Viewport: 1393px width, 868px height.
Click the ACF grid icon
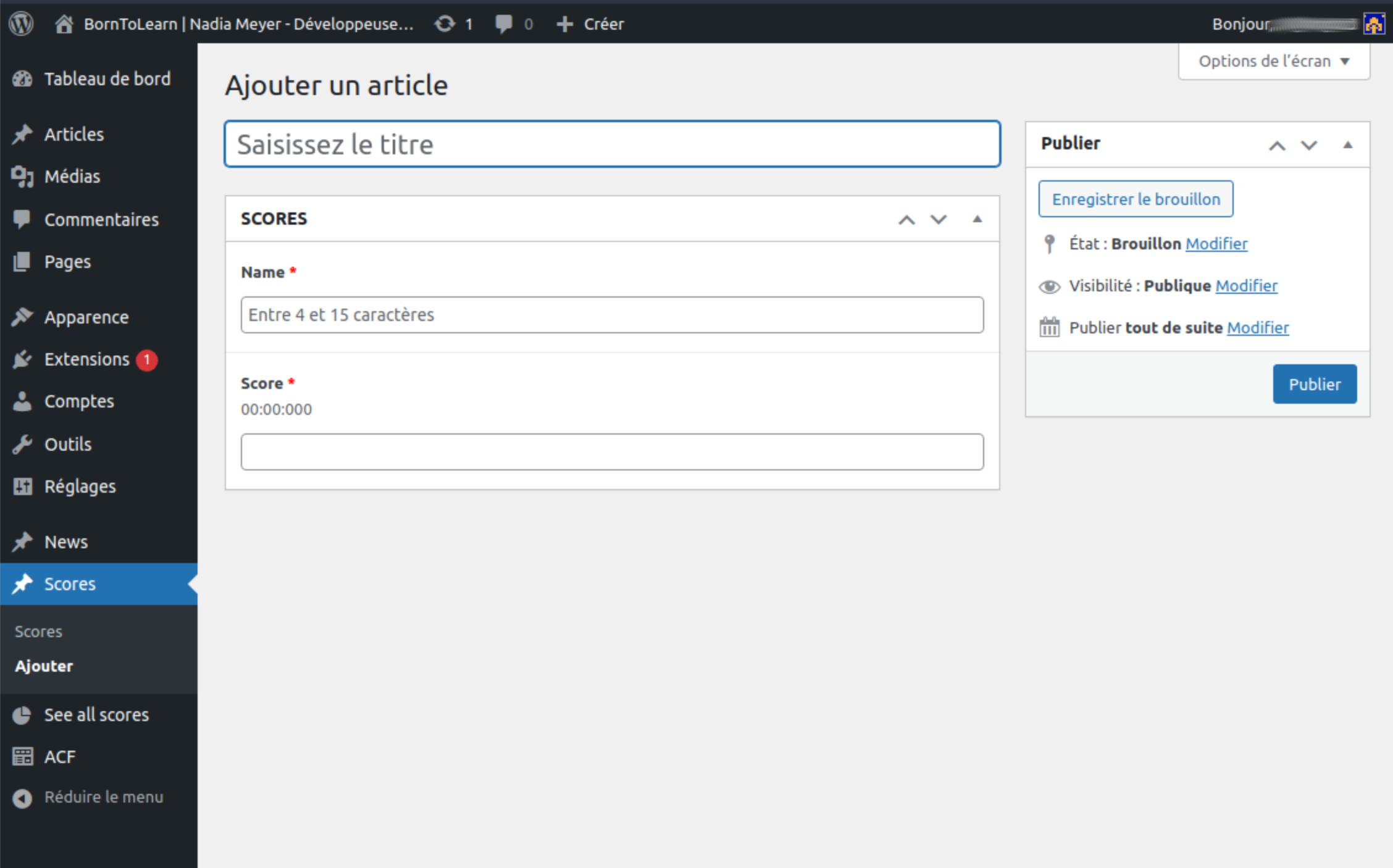(22, 756)
